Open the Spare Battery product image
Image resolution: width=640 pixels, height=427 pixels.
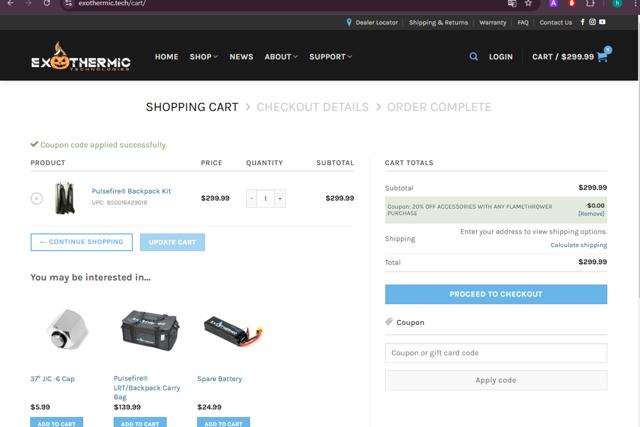[x=233, y=330]
